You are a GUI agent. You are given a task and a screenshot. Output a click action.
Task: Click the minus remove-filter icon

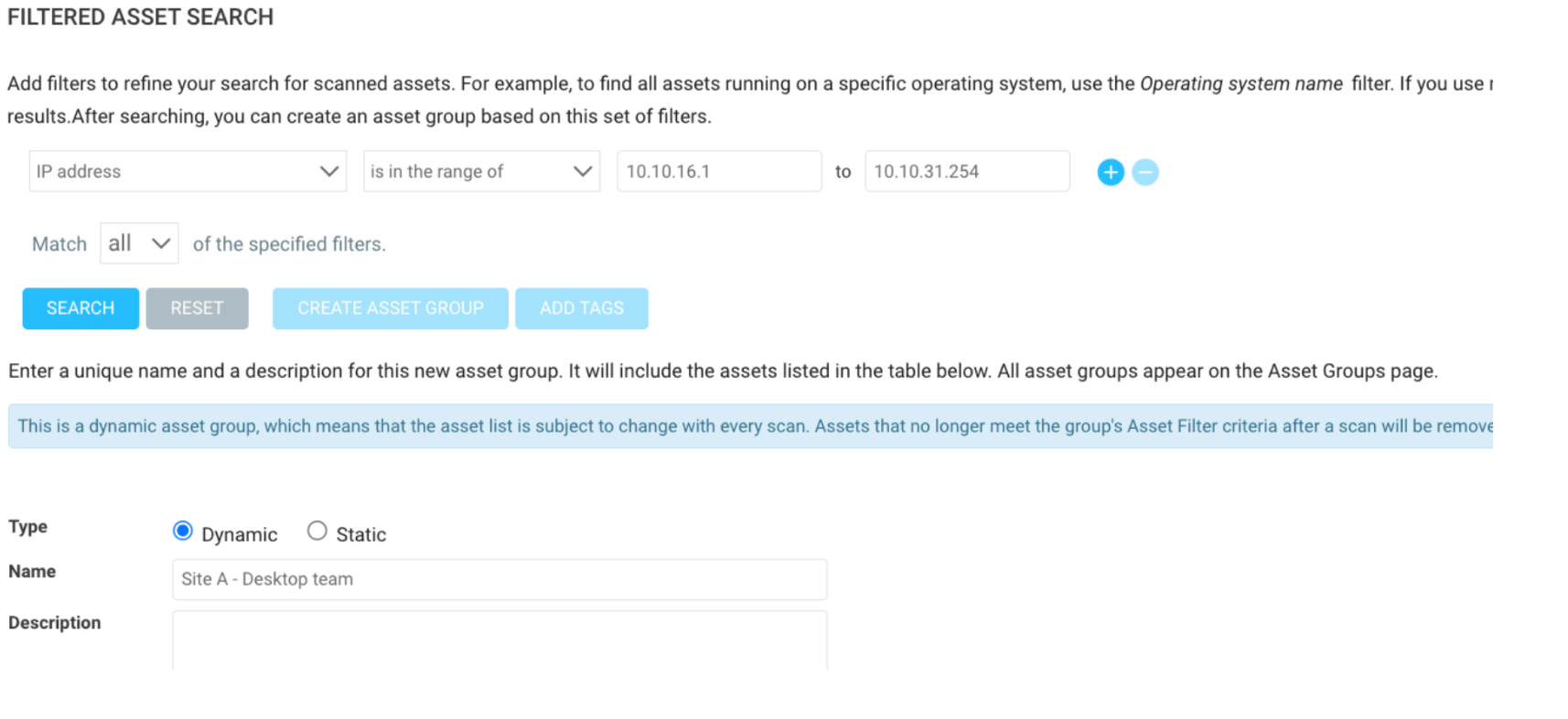(x=1144, y=172)
